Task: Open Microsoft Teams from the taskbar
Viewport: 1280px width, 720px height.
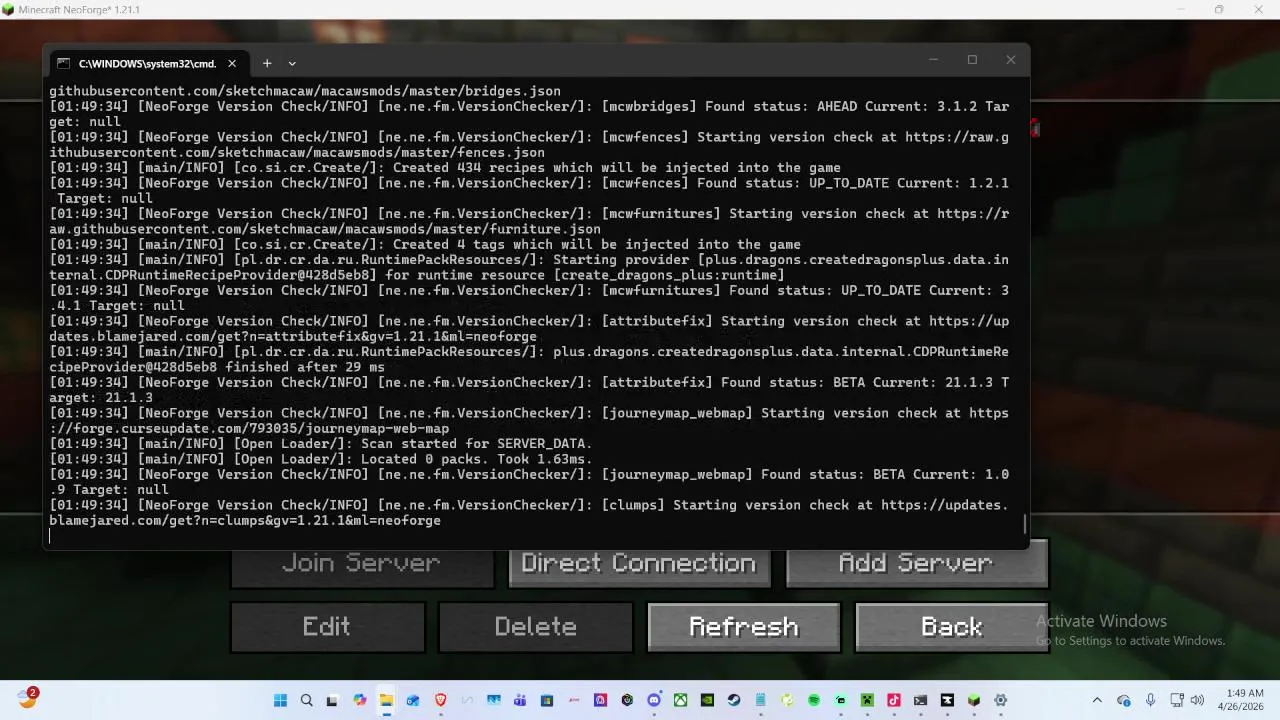Action: [520, 700]
